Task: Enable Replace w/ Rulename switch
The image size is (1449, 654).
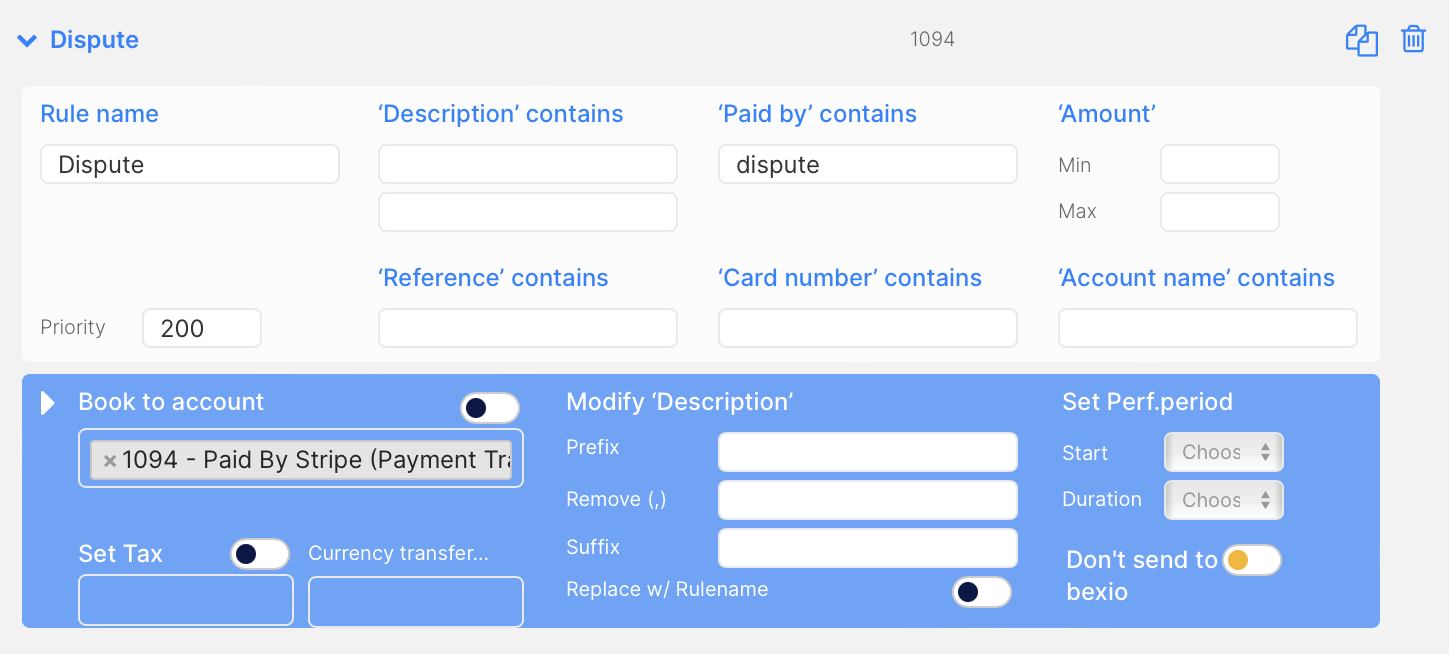Action: click(982, 592)
